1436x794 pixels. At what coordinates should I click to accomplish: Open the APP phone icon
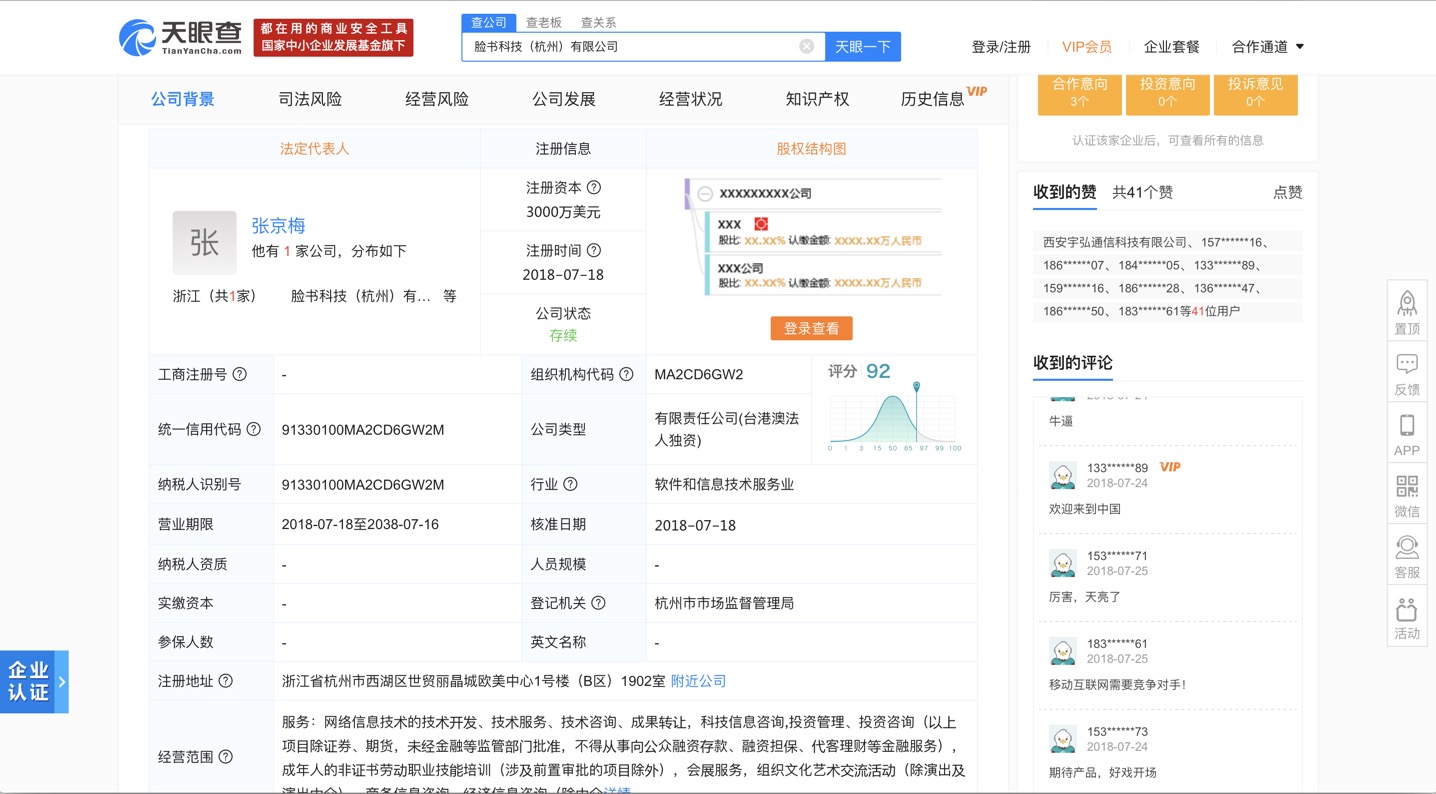1407,425
